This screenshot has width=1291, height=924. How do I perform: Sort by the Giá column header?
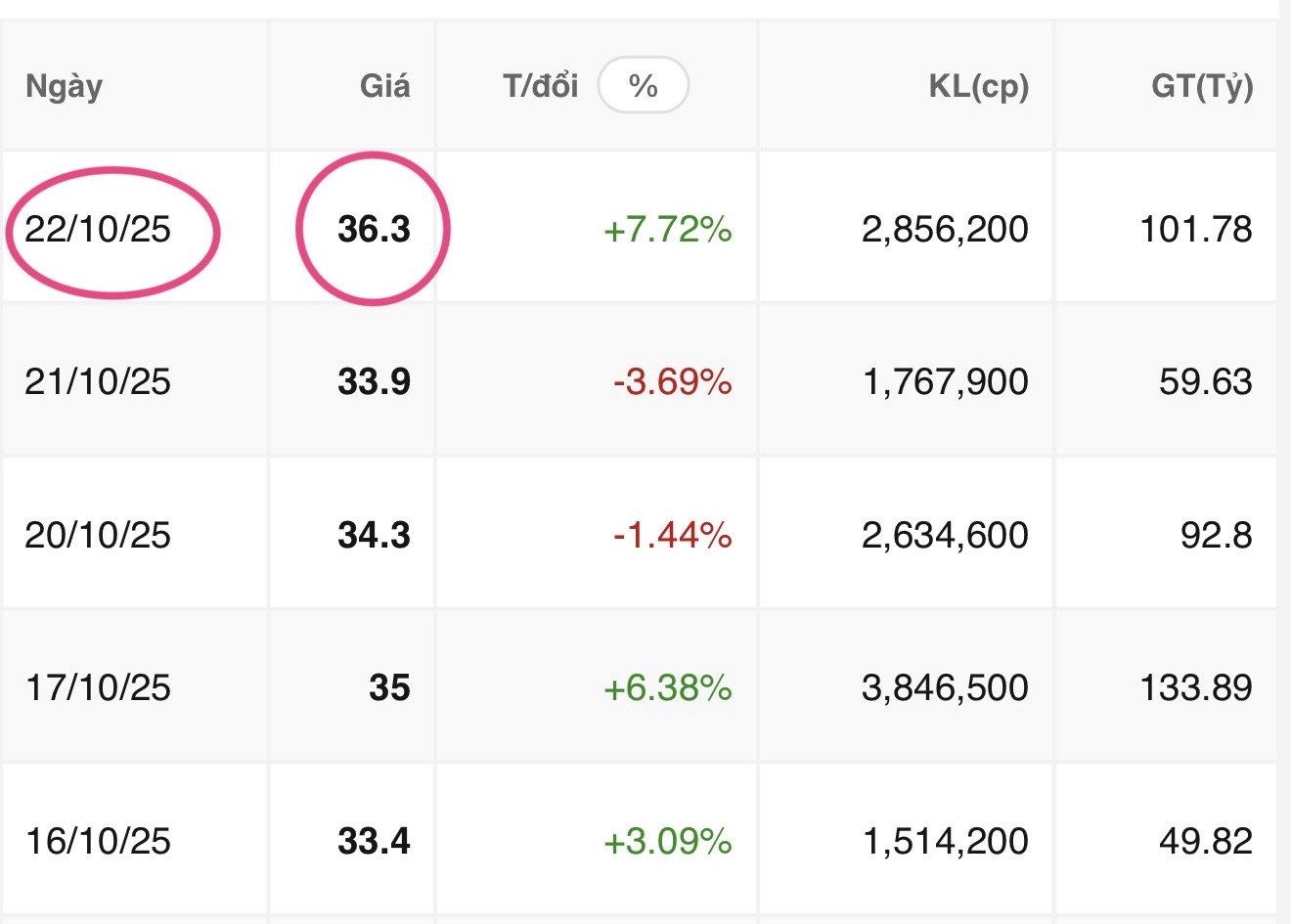pos(385,86)
